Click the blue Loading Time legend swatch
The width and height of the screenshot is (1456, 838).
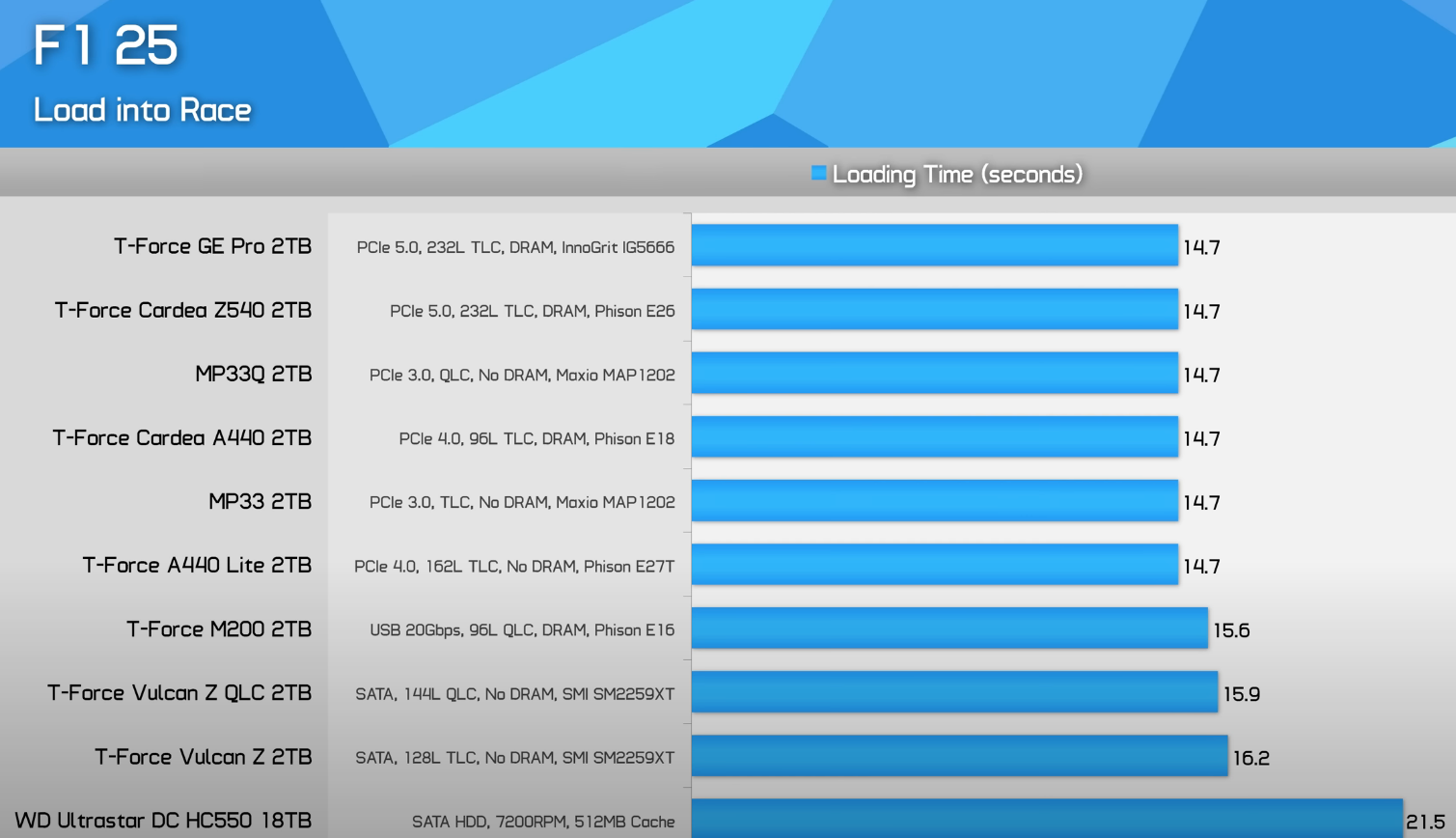tap(818, 173)
